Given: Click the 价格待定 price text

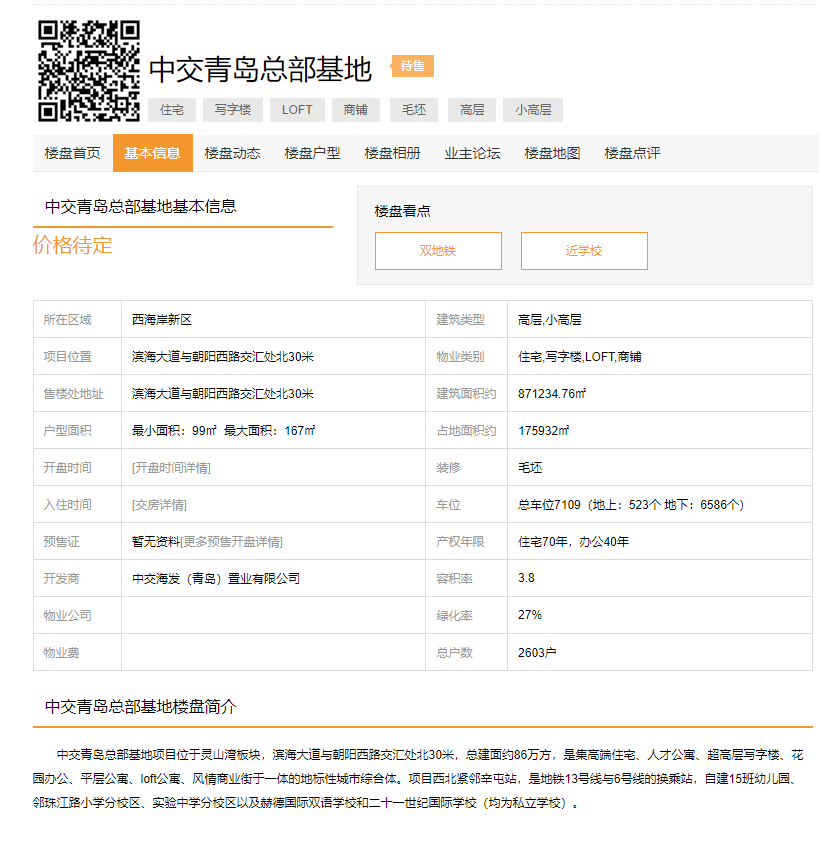Looking at the screenshot, I should [x=73, y=245].
